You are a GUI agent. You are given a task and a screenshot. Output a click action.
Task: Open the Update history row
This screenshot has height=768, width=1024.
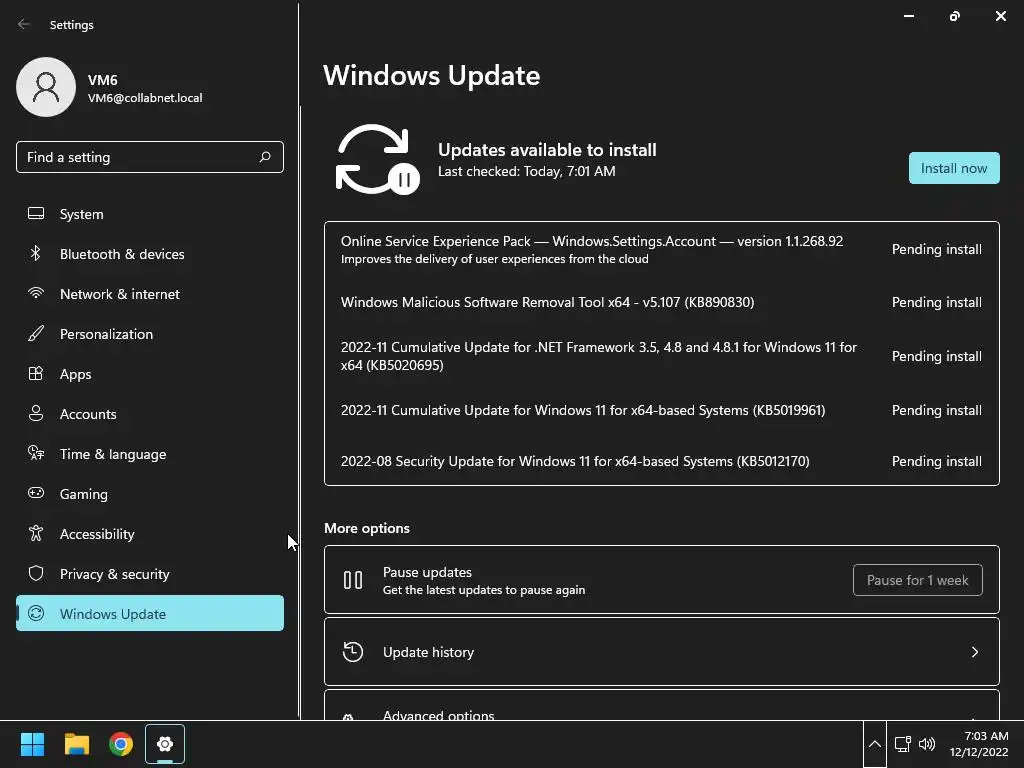point(662,652)
